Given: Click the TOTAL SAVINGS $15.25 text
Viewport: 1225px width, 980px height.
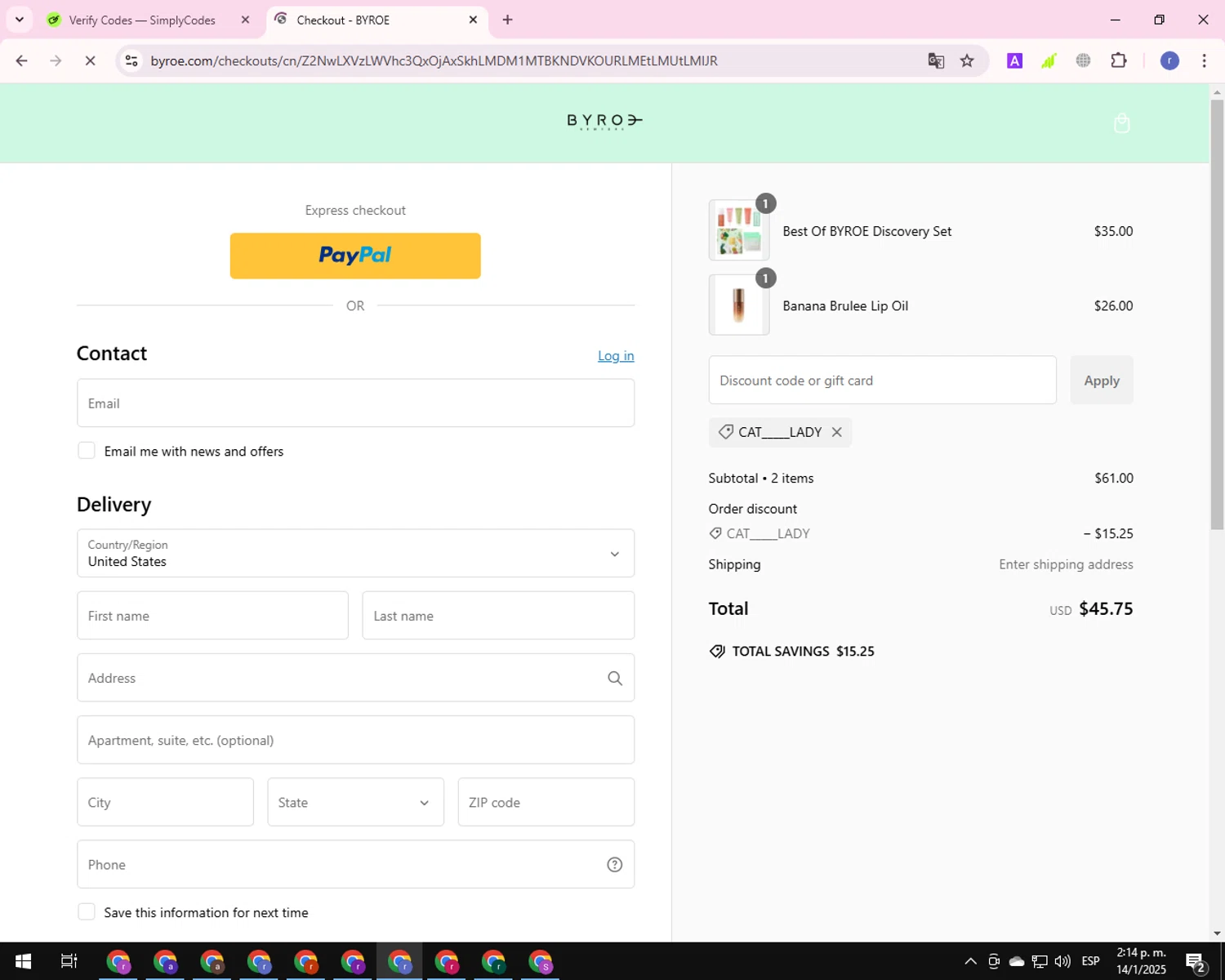Looking at the screenshot, I should coord(803,652).
